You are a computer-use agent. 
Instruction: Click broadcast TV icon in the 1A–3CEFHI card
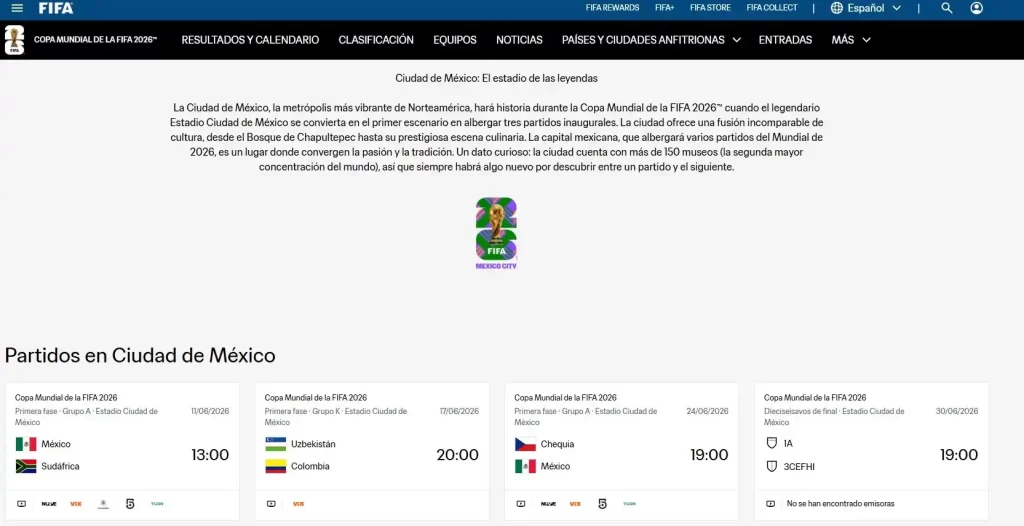771,504
